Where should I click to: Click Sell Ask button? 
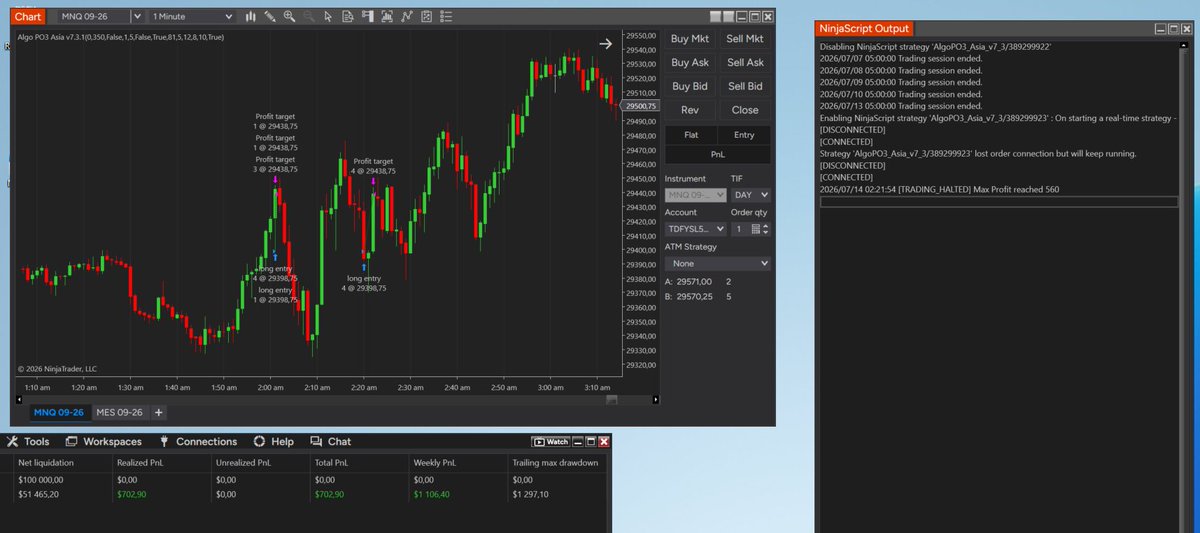pos(745,63)
